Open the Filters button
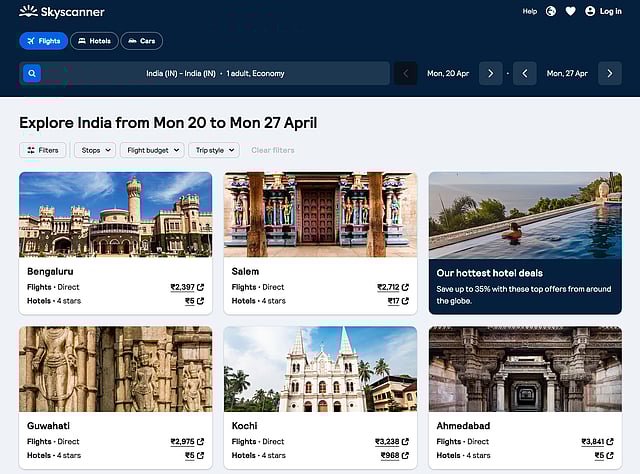 (43, 150)
